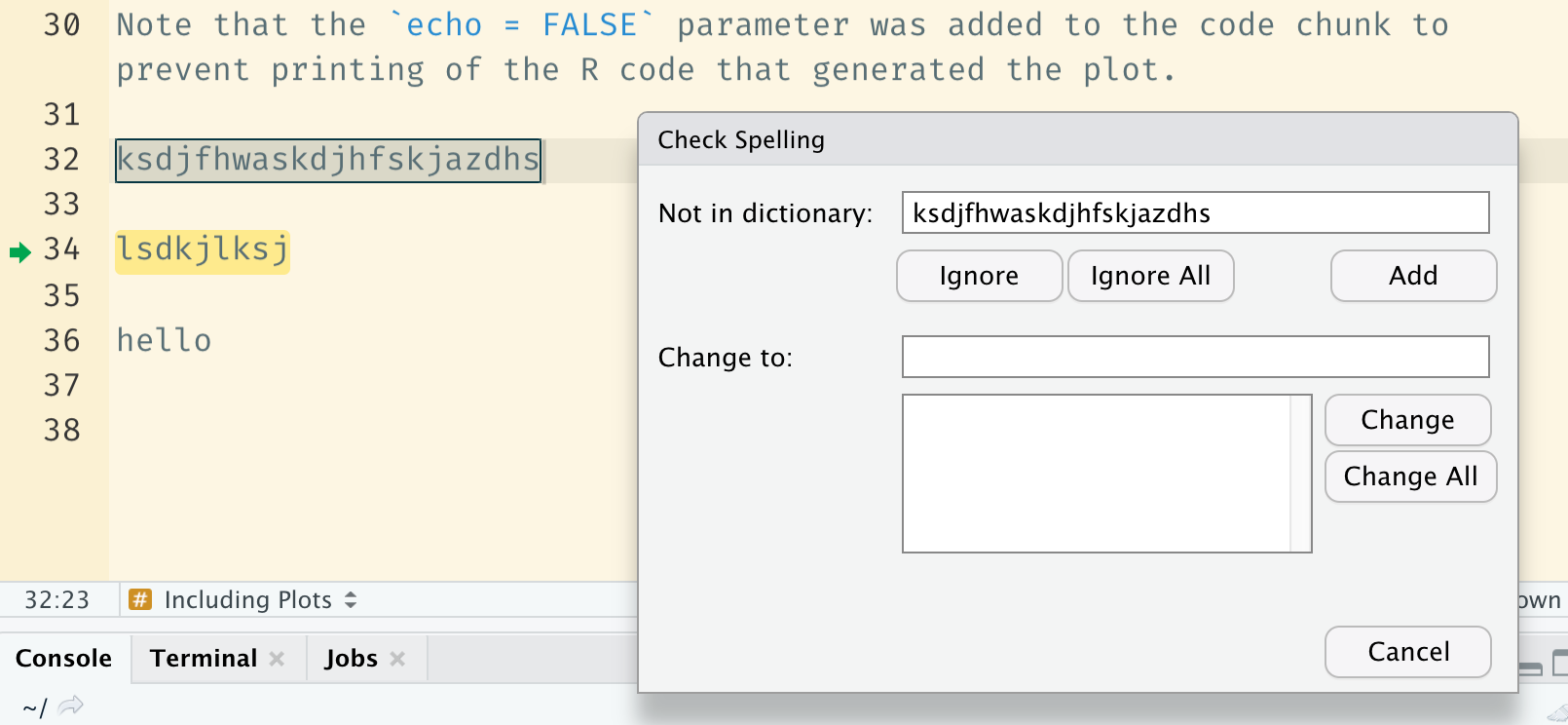Click the green debug arrow at line 34
Screen dimensions: 1568x725
pyautogui.click(x=20, y=252)
